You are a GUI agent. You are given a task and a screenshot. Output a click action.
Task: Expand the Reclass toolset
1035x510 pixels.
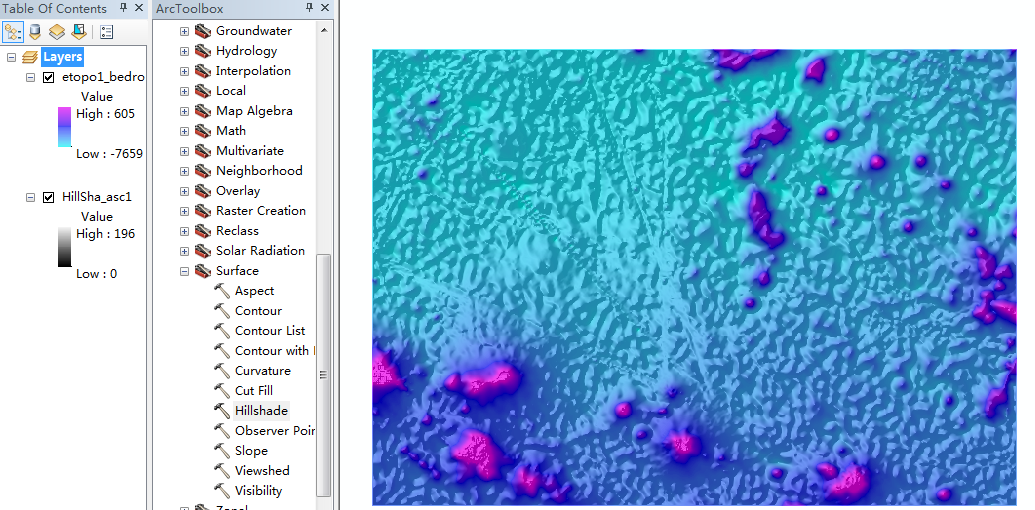point(184,231)
